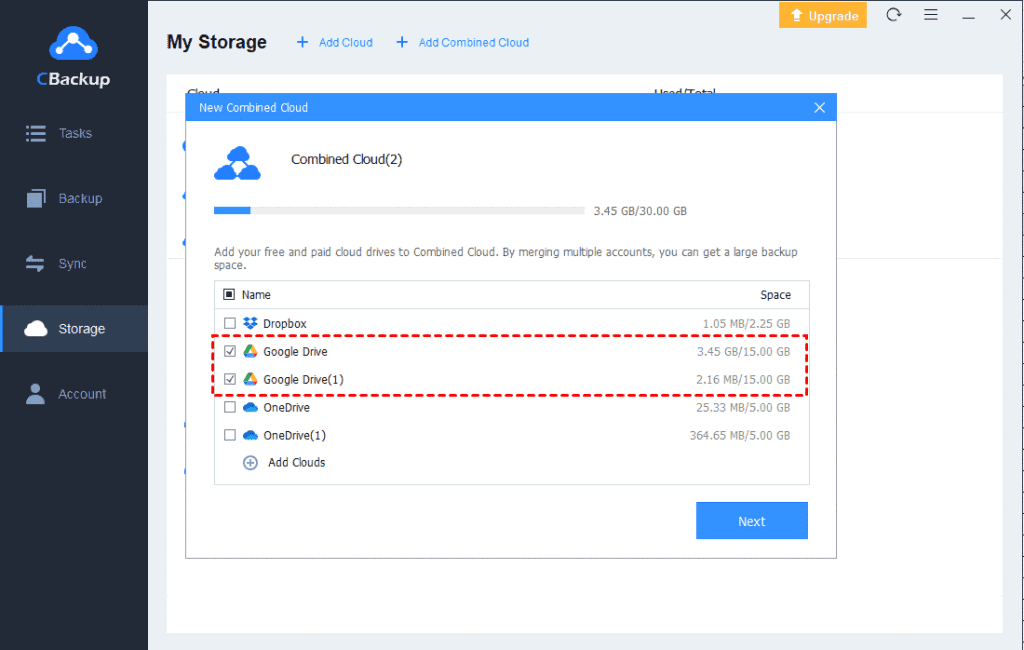Toggle the select-all checkbox in Name header

pyautogui.click(x=229, y=294)
